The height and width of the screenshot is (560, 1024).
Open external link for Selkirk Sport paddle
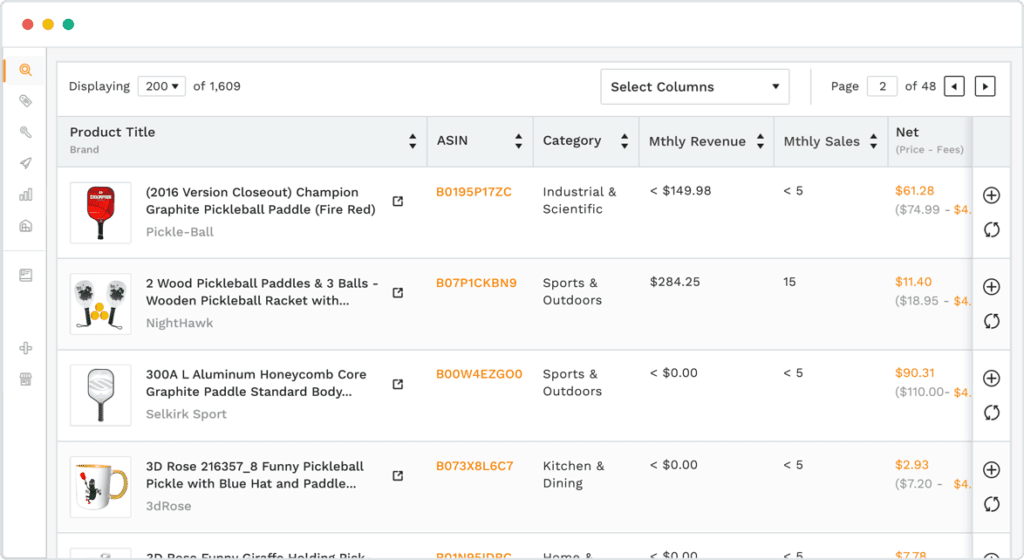(x=398, y=384)
